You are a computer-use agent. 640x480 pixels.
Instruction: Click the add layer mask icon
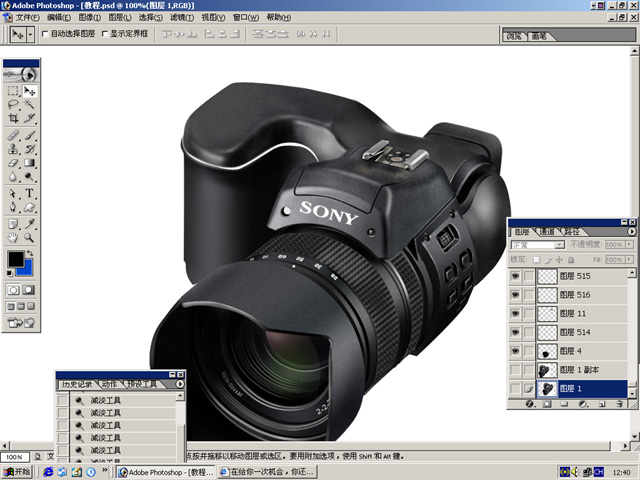point(547,404)
